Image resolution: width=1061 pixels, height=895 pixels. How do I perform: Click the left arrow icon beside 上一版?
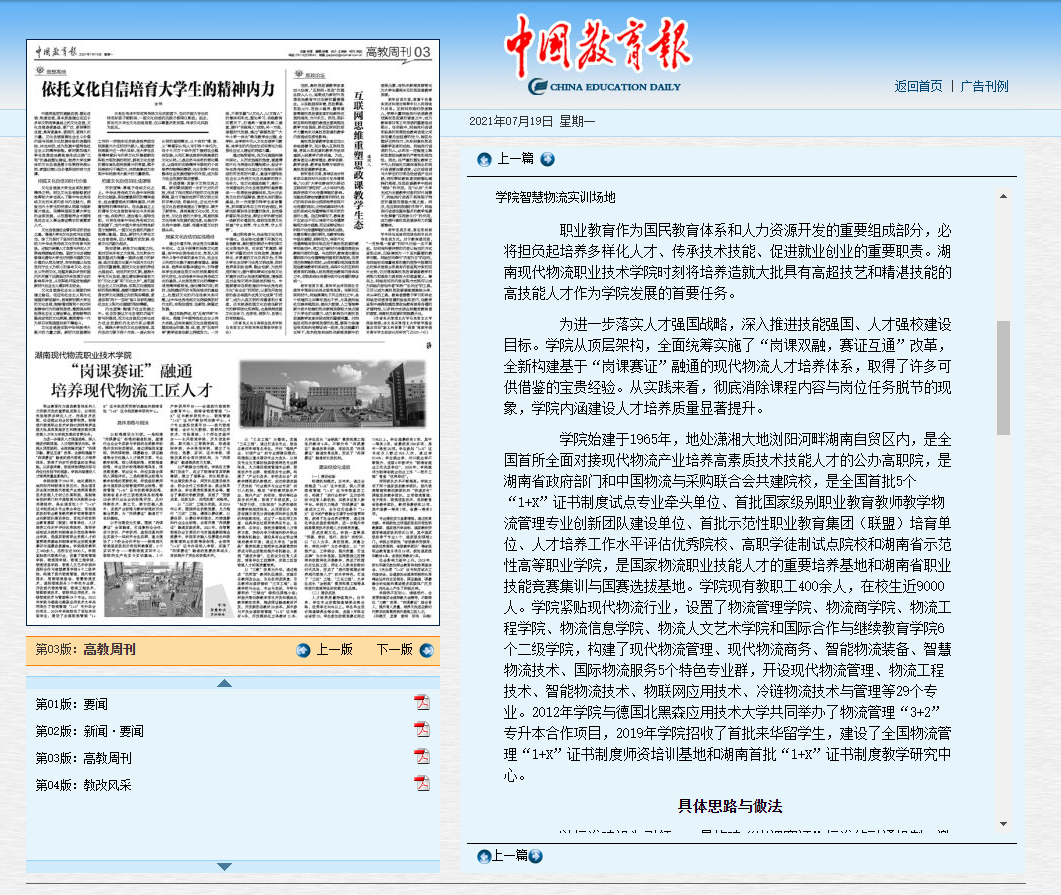coord(303,650)
